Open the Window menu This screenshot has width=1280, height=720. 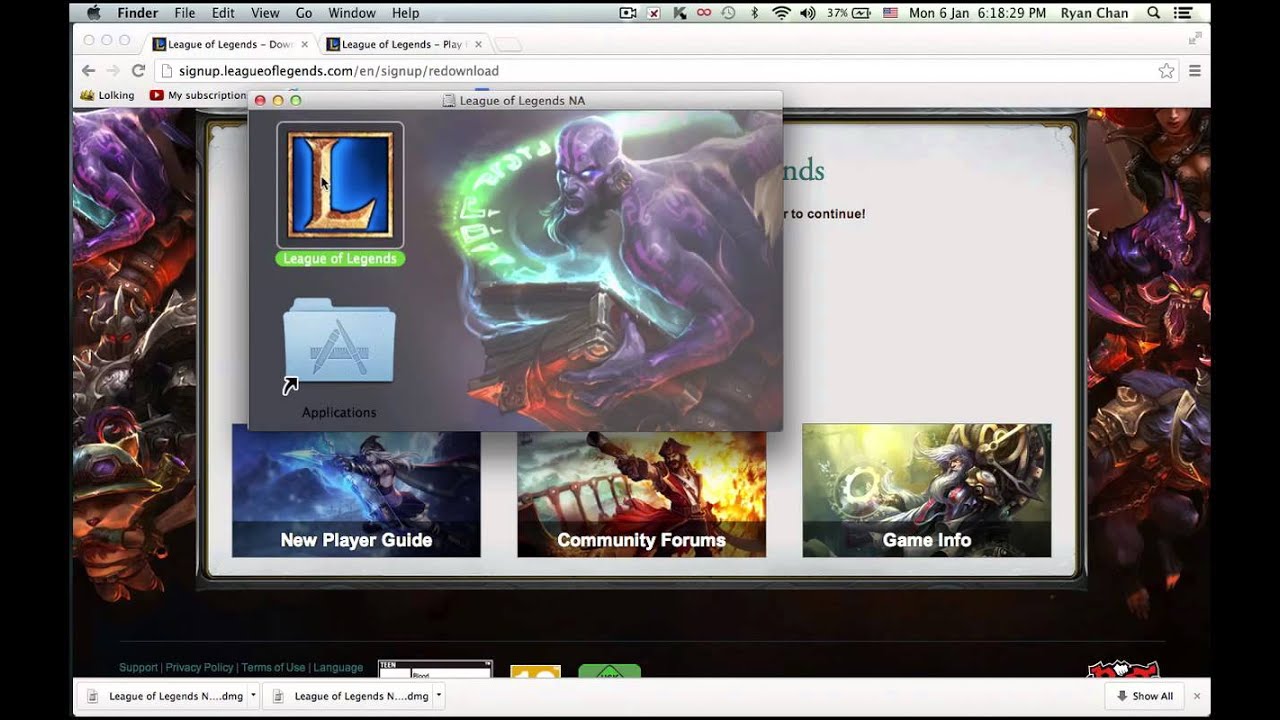coord(352,13)
